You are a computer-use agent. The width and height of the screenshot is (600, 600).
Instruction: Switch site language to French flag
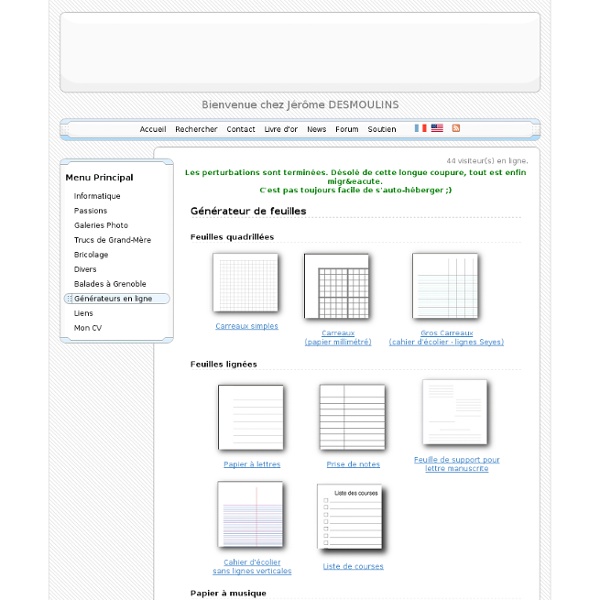(x=420, y=128)
